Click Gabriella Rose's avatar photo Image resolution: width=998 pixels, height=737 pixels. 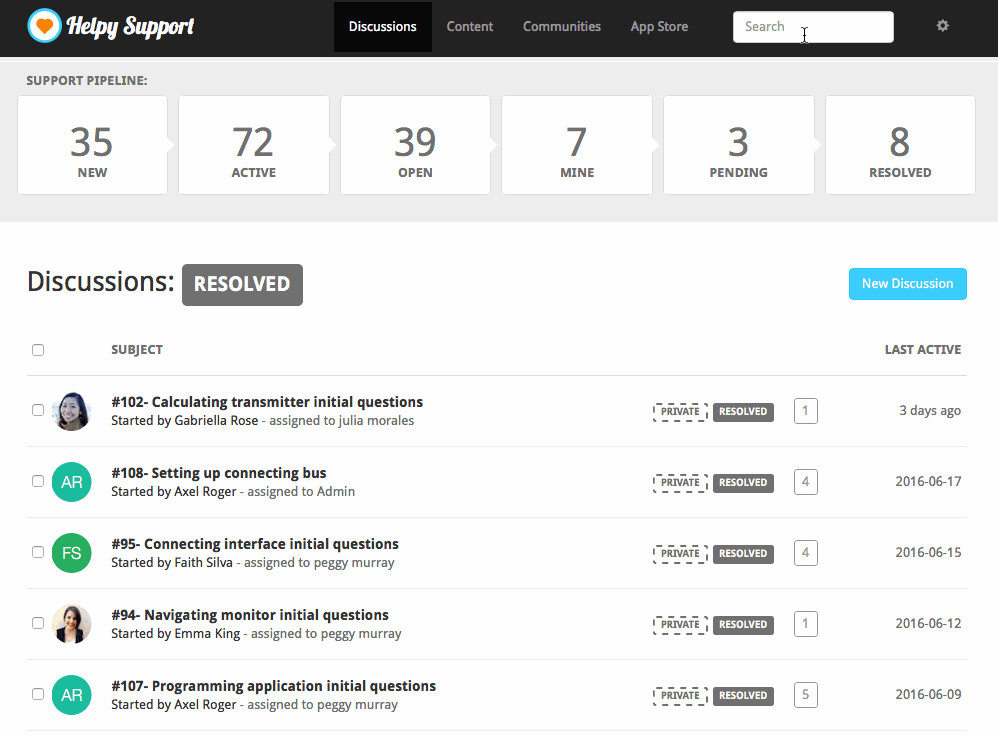[71, 411]
